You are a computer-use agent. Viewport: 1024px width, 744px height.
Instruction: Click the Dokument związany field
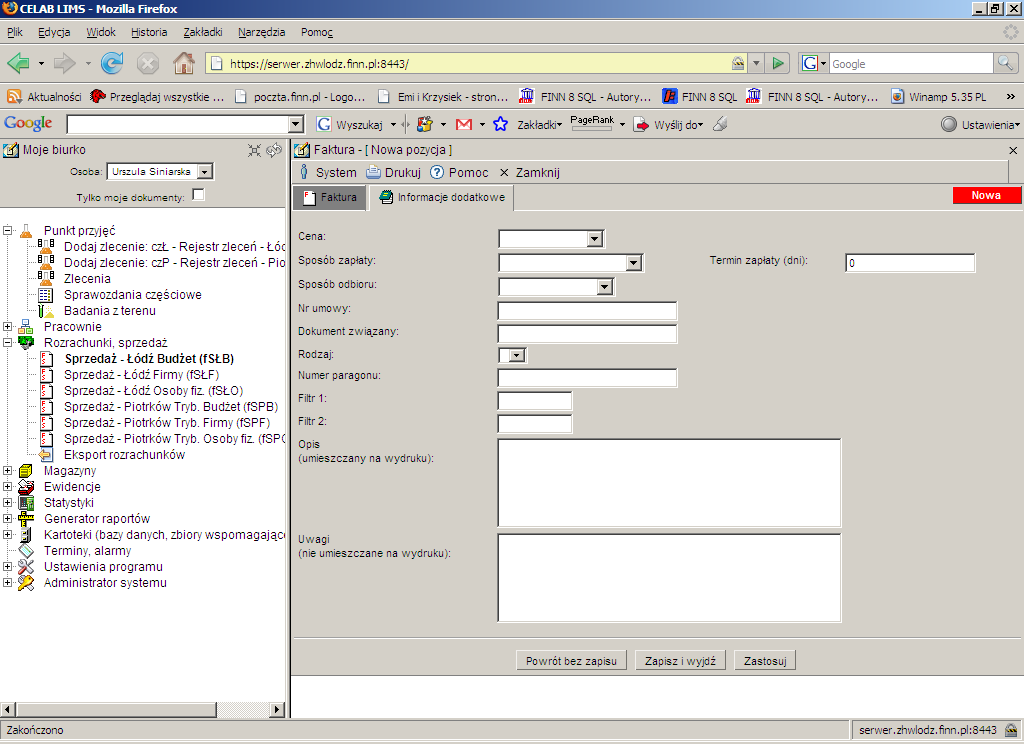(x=587, y=334)
